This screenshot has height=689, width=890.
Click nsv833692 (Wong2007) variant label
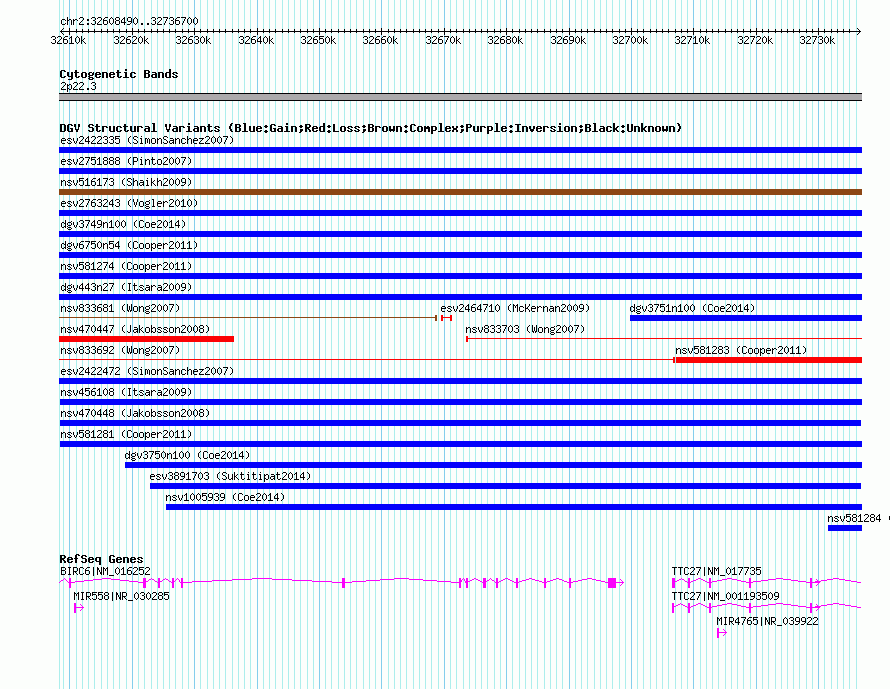click(x=120, y=350)
